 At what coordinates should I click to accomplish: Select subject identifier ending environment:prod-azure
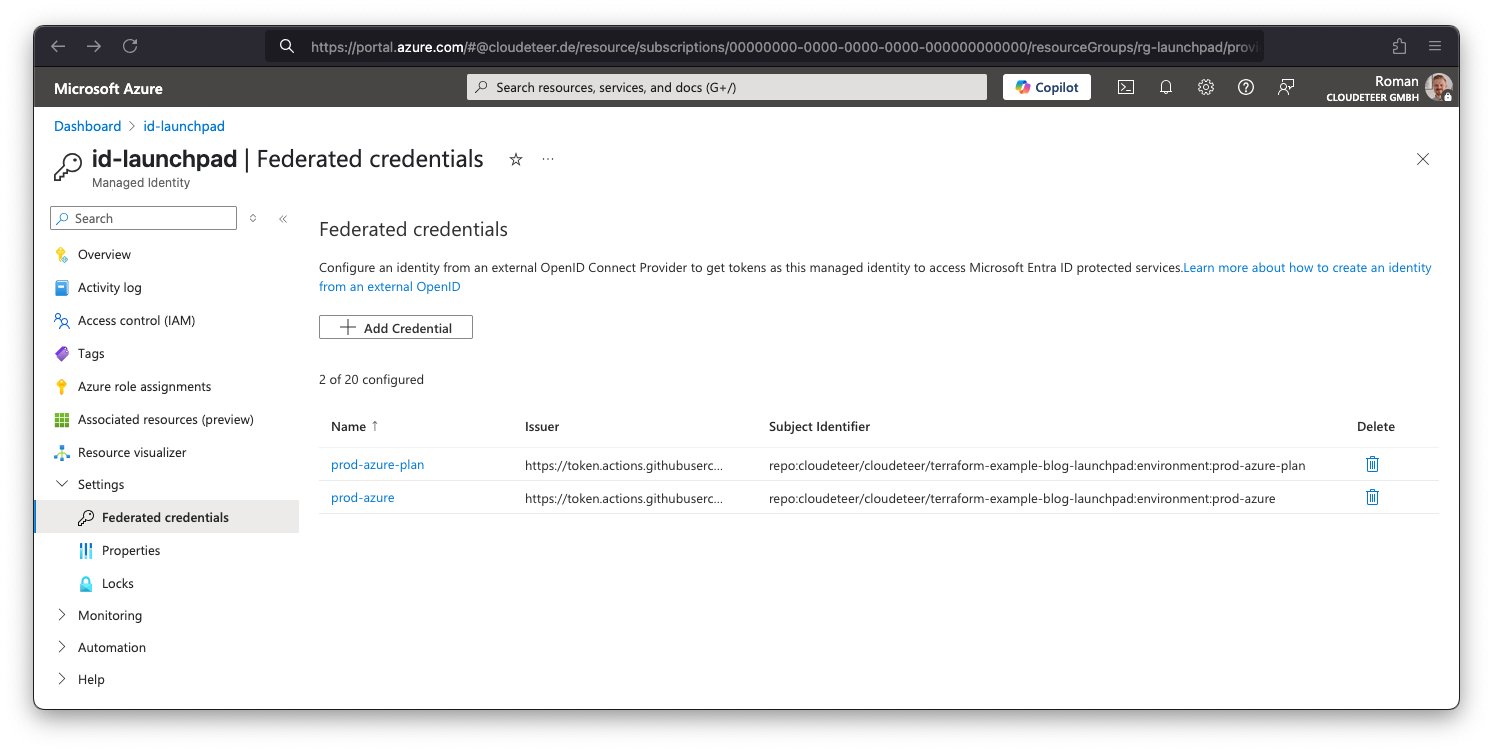[x=1022, y=498]
